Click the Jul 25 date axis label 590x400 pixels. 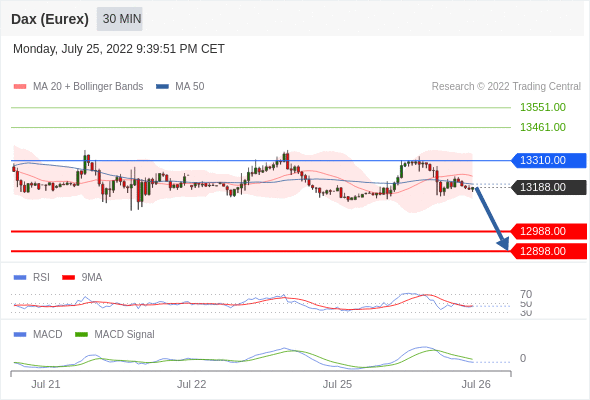click(x=337, y=384)
